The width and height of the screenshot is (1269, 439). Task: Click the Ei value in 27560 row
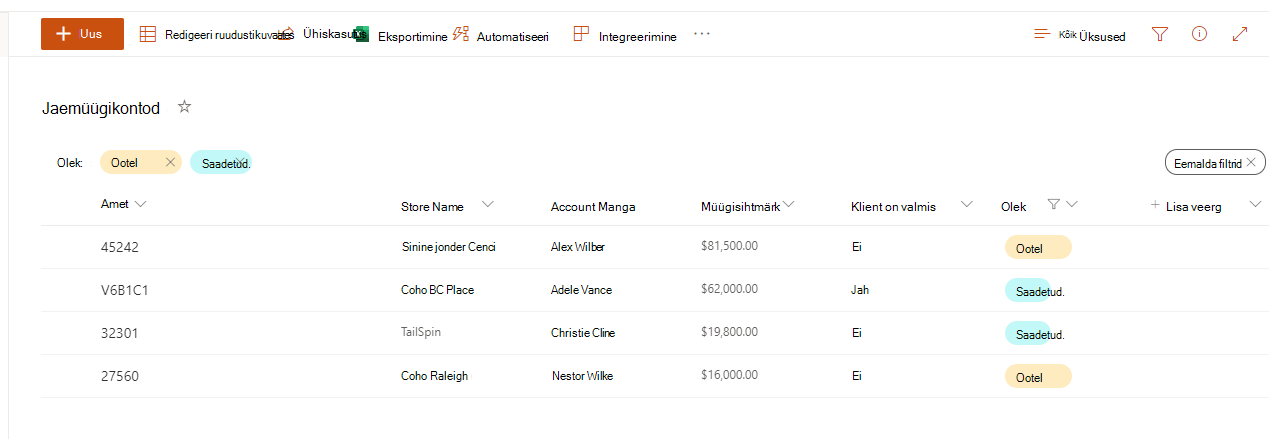click(x=857, y=376)
